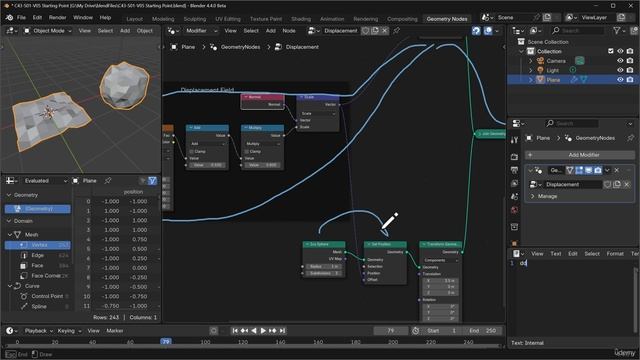
Task: Open Output properties tab icon
Action: 514,170
